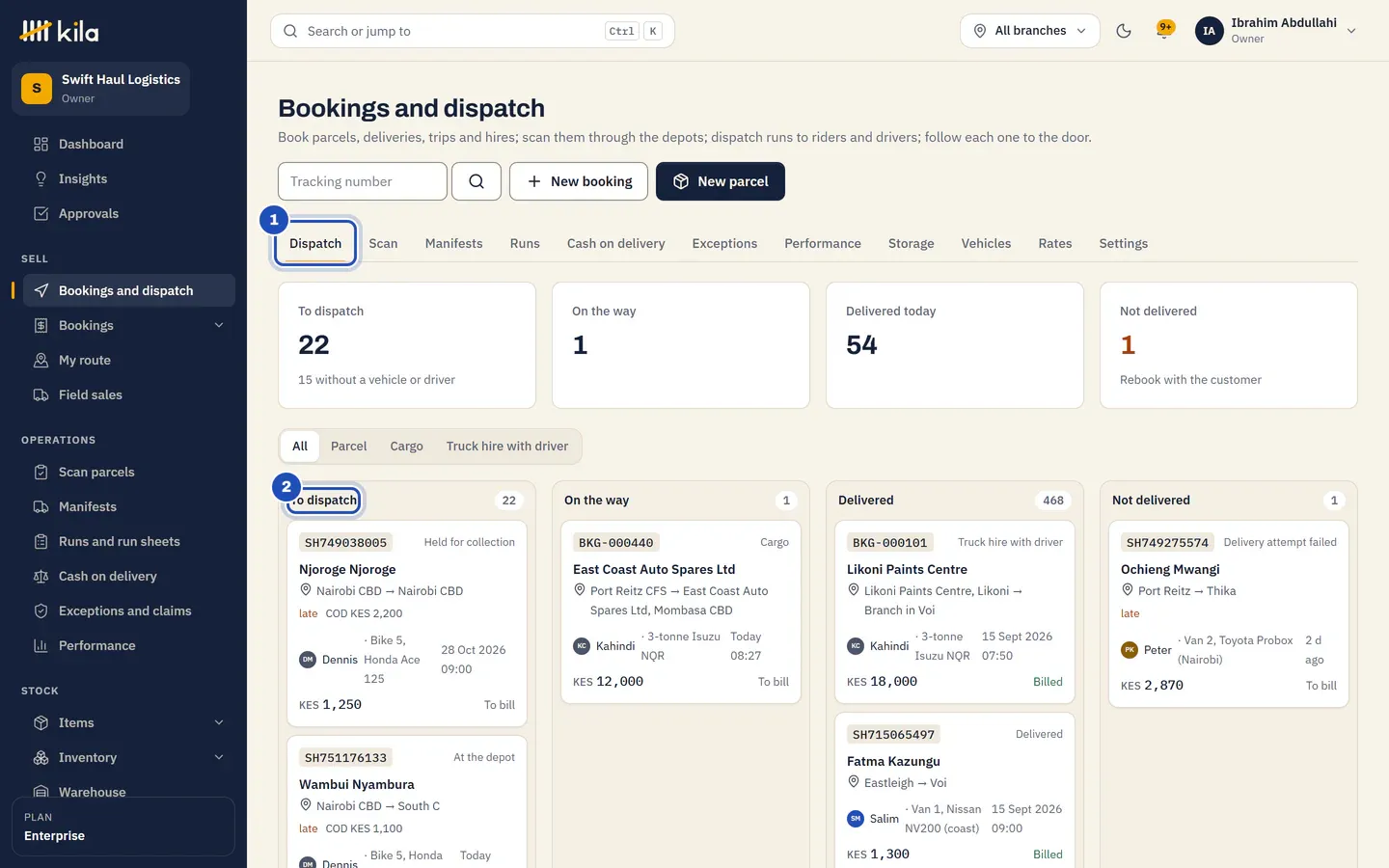Open booking card BKG-000440
The image size is (1389, 868).
click(681, 611)
